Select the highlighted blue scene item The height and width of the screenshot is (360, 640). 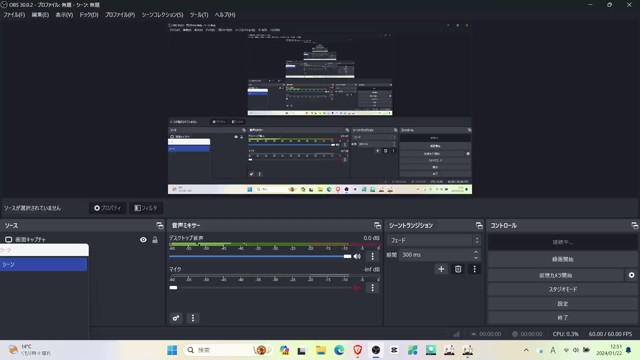tap(44, 264)
